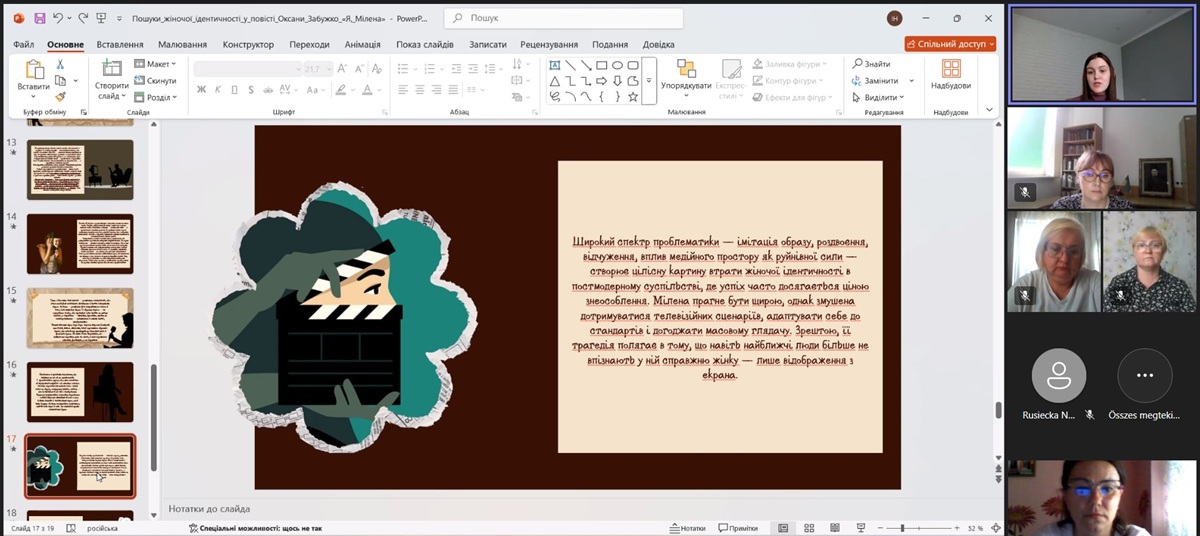The image size is (1200, 536).
Task: Open the Вставлення ribbon tab
Action: 120,44
